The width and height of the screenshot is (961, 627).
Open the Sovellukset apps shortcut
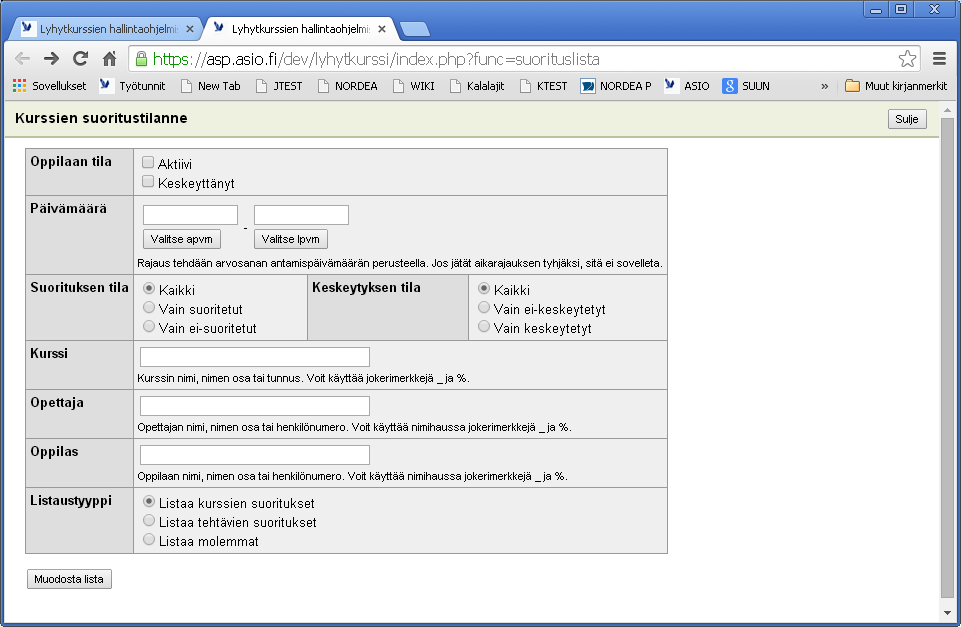point(50,86)
